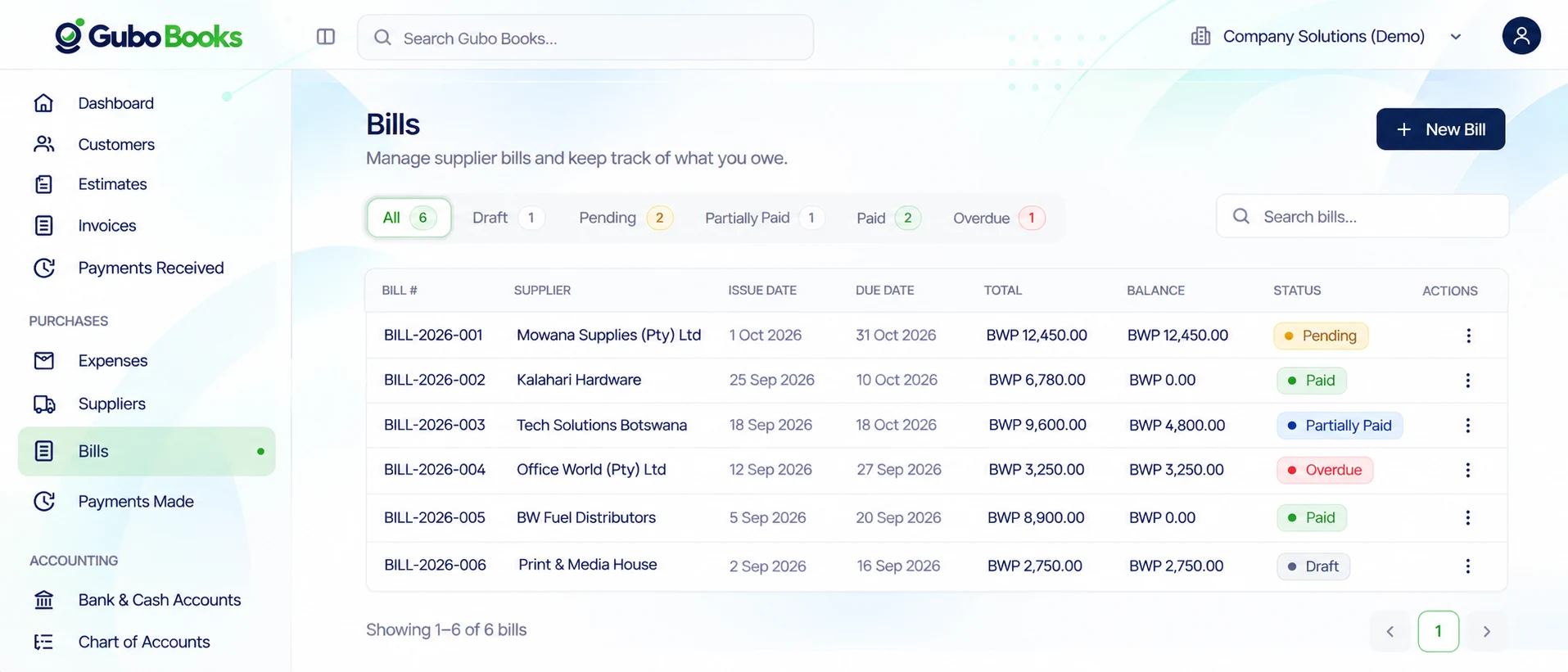Open Estimates in the sidebar
The height and width of the screenshot is (672, 1568).
[x=112, y=184]
